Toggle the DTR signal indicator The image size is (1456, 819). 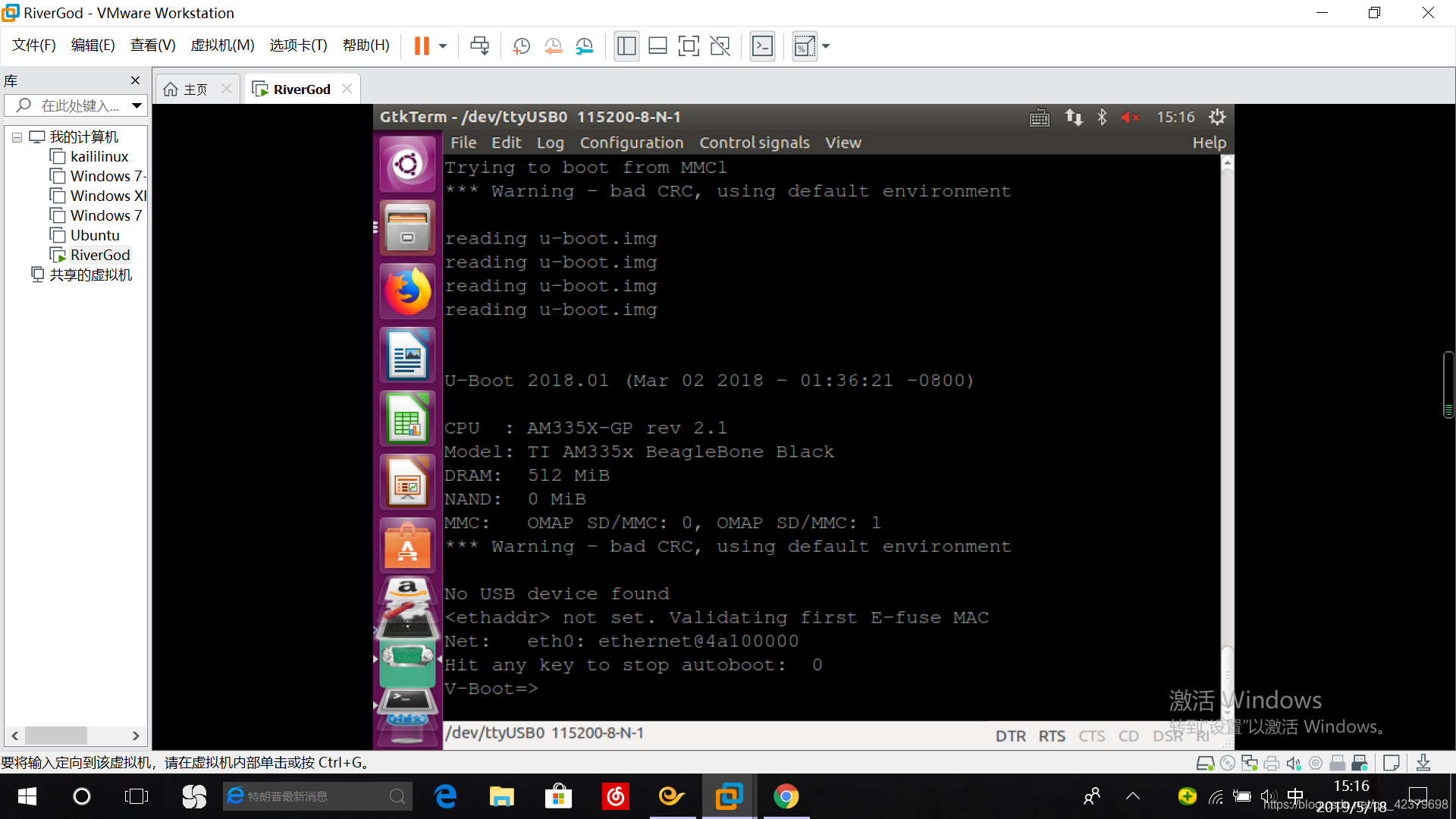pyautogui.click(x=1010, y=736)
